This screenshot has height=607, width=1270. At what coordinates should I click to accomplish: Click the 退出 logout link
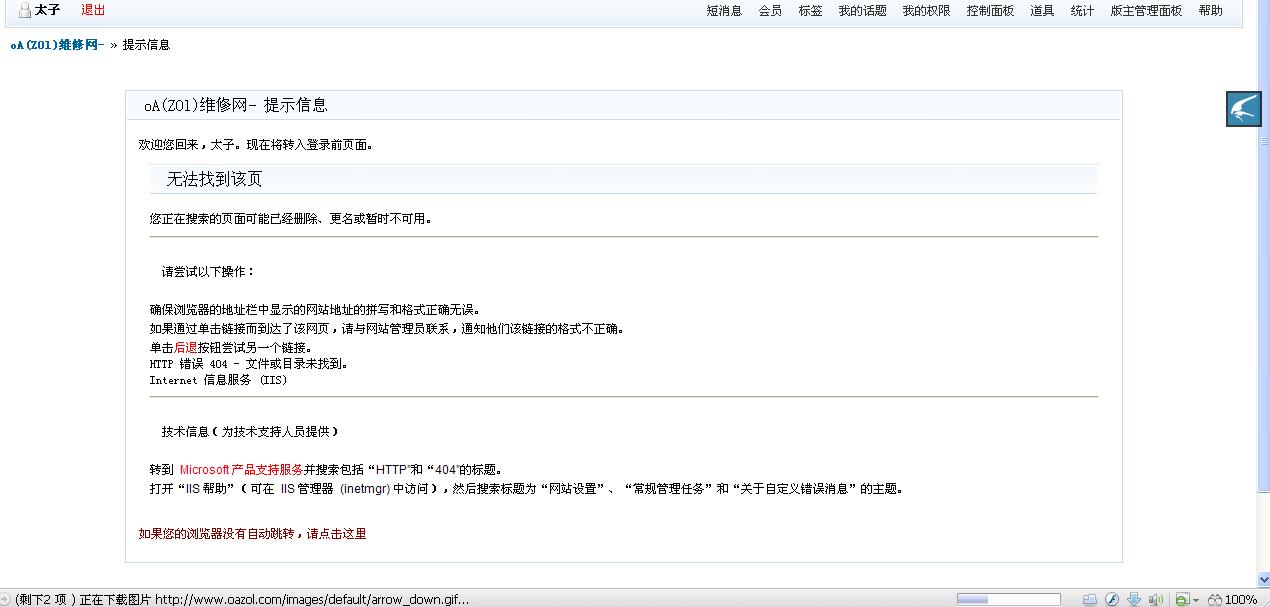[93, 10]
